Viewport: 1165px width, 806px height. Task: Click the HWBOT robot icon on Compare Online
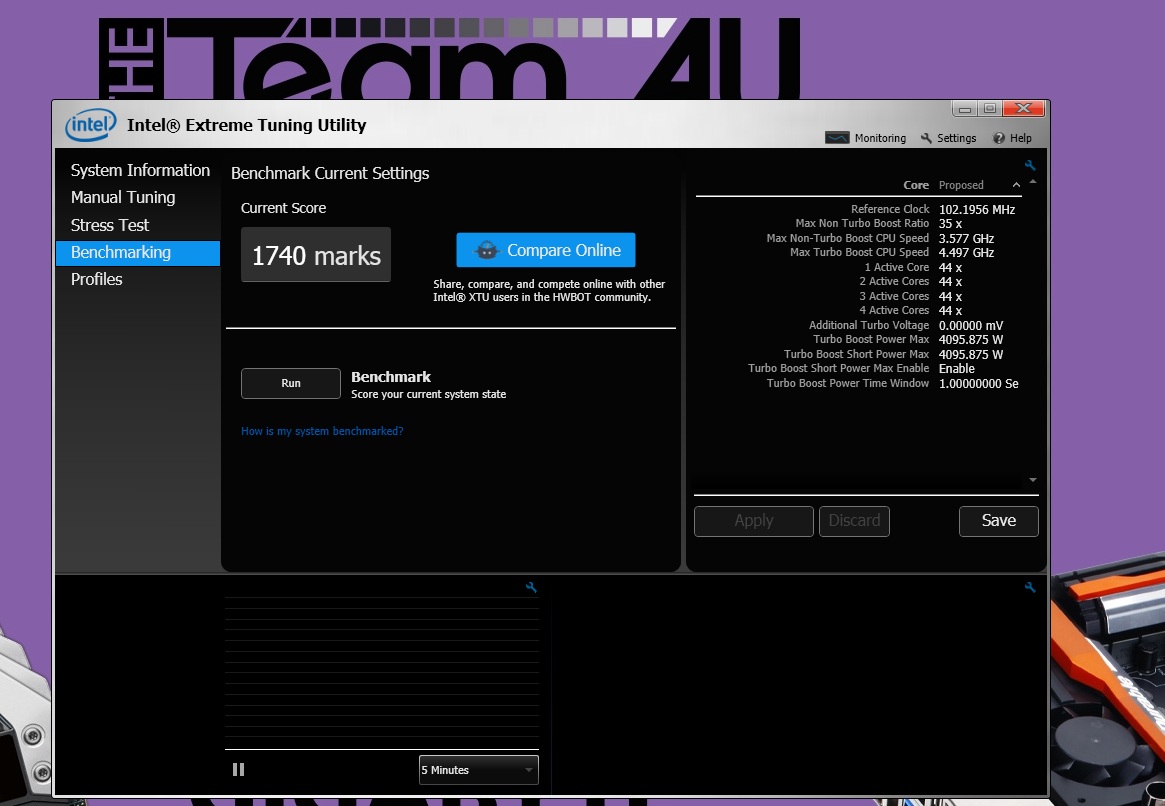(487, 250)
